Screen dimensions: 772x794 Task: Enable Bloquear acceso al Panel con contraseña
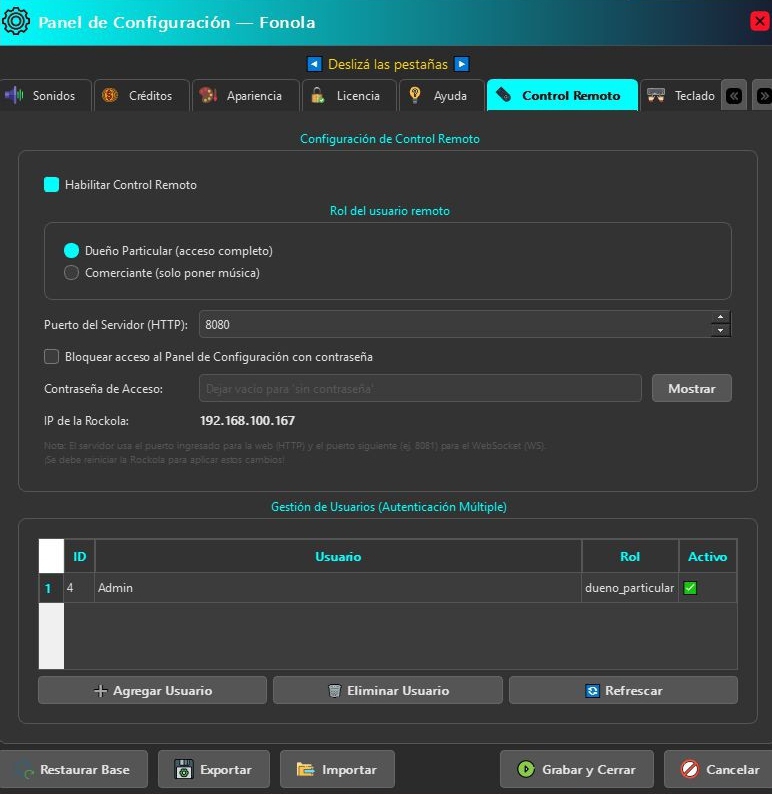click(51, 356)
